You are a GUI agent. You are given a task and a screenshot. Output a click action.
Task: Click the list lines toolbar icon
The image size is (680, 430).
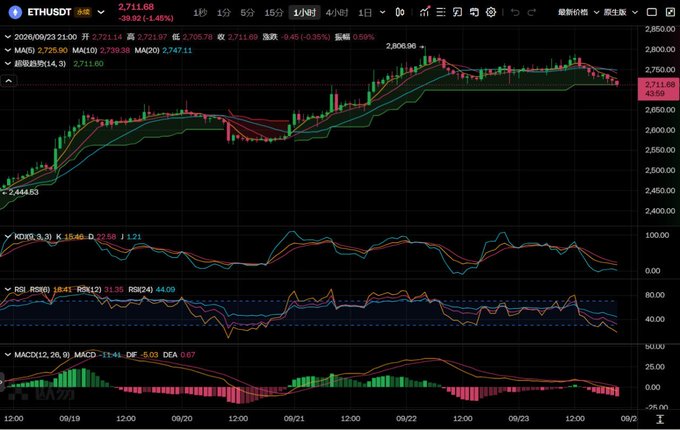(x=441, y=12)
